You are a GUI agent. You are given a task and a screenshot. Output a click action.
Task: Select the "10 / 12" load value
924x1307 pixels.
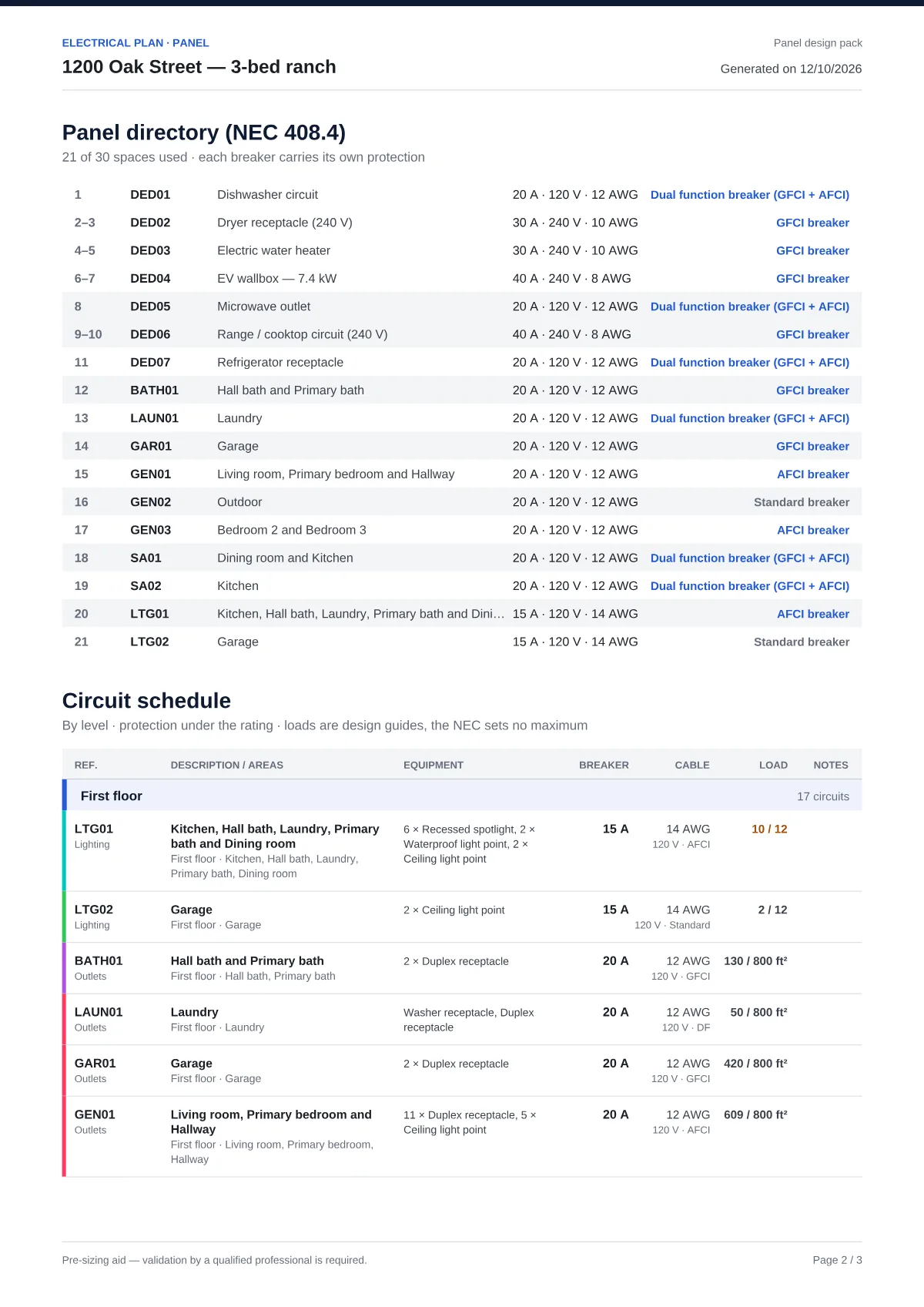pyautogui.click(x=769, y=829)
